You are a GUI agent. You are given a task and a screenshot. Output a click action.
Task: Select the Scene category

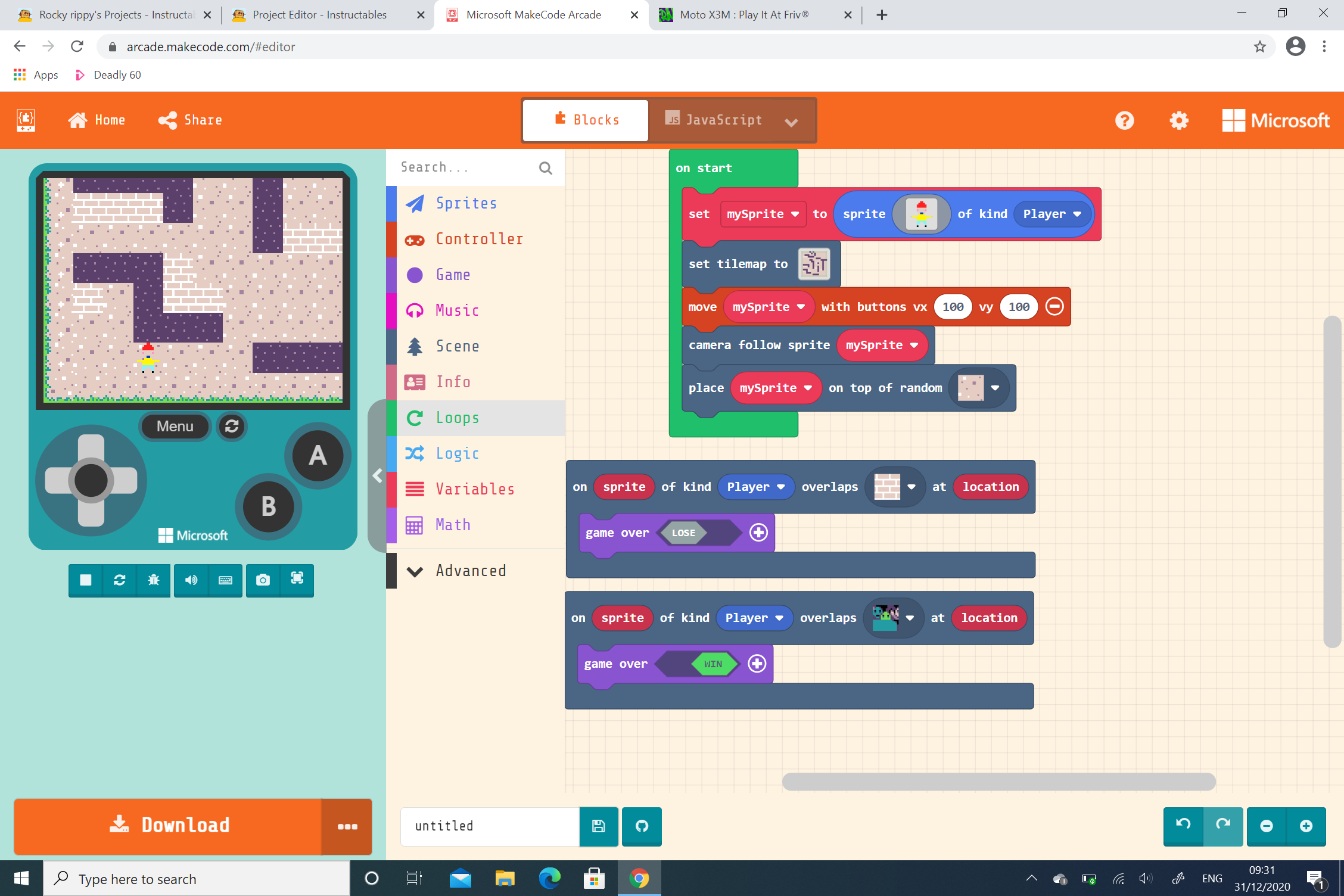[x=458, y=346]
